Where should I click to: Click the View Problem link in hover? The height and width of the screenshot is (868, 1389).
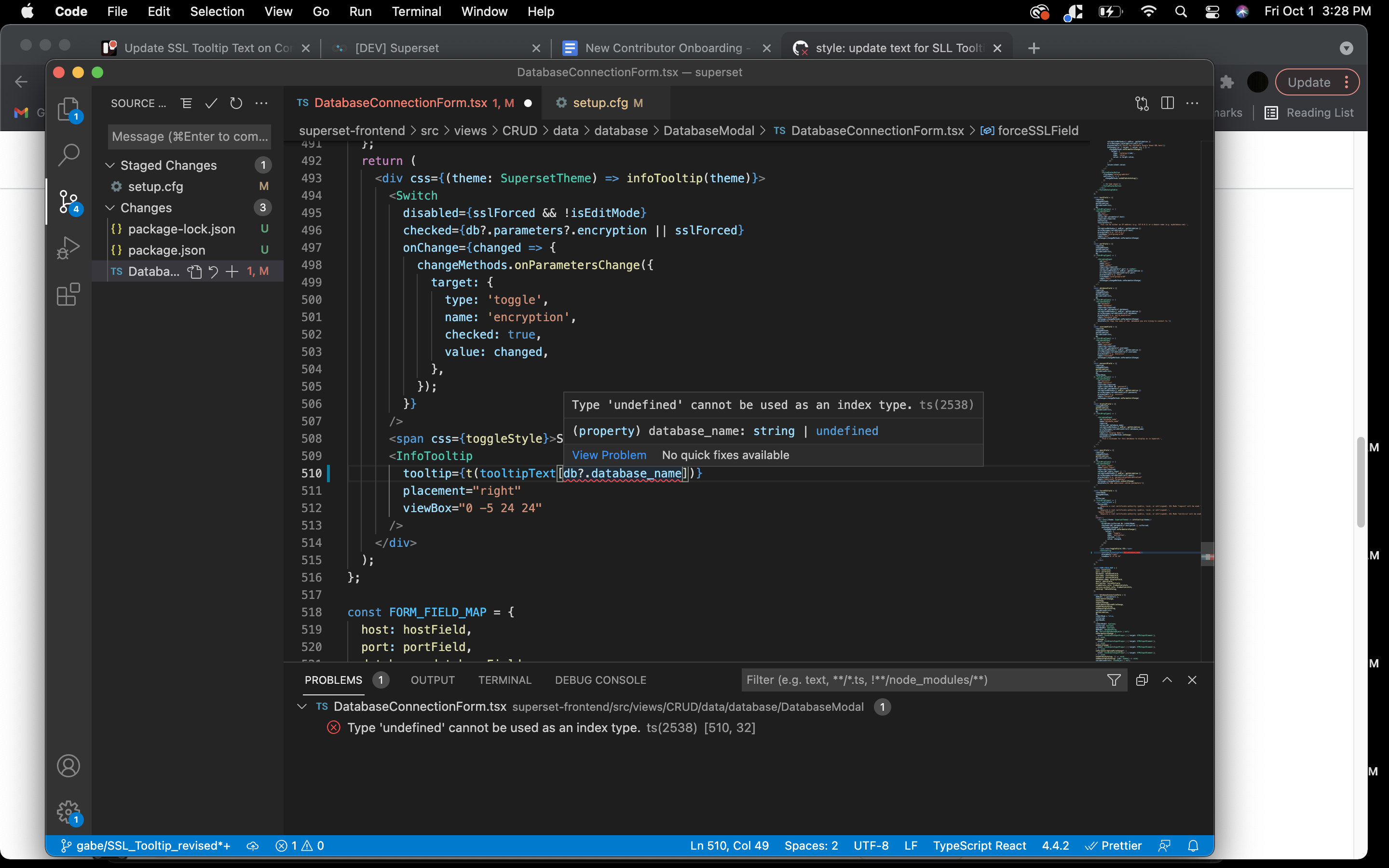point(609,455)
